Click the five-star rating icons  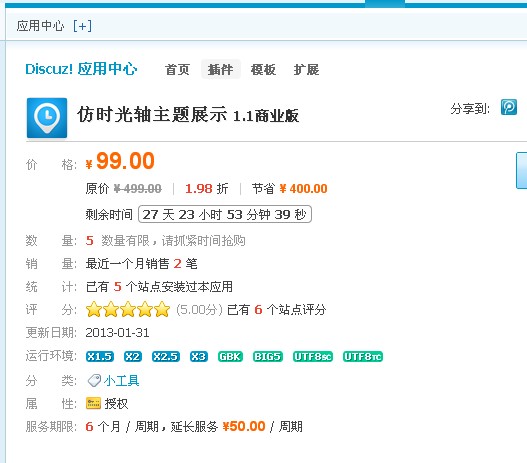click(x=128, y=309)
